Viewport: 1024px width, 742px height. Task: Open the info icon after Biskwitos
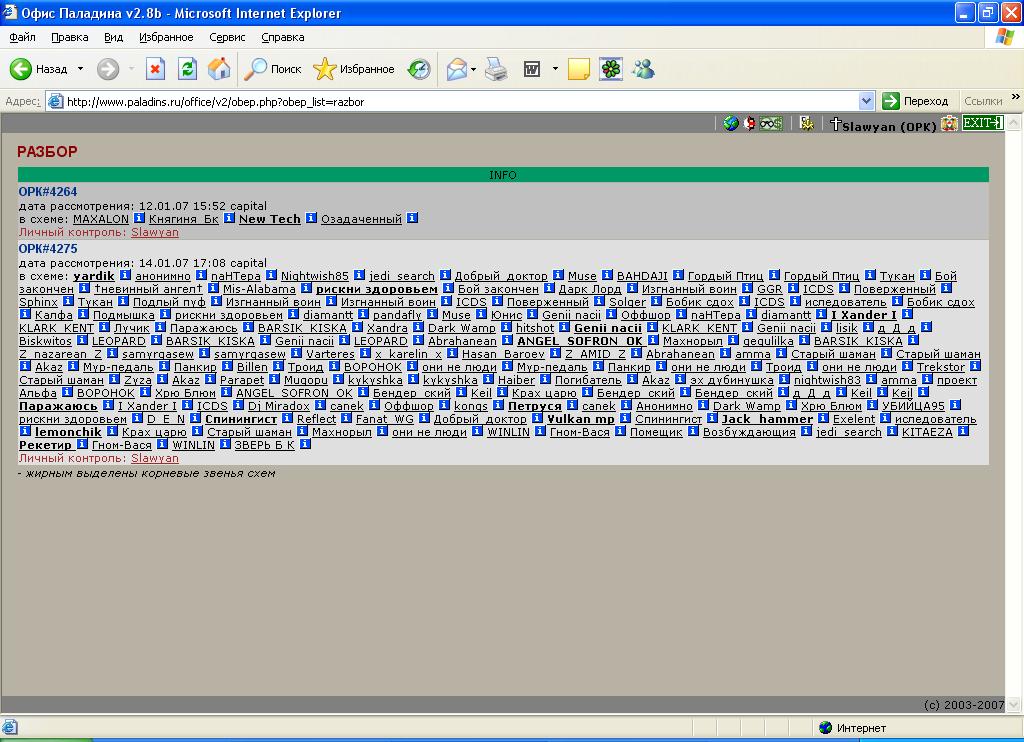(82, 340)
